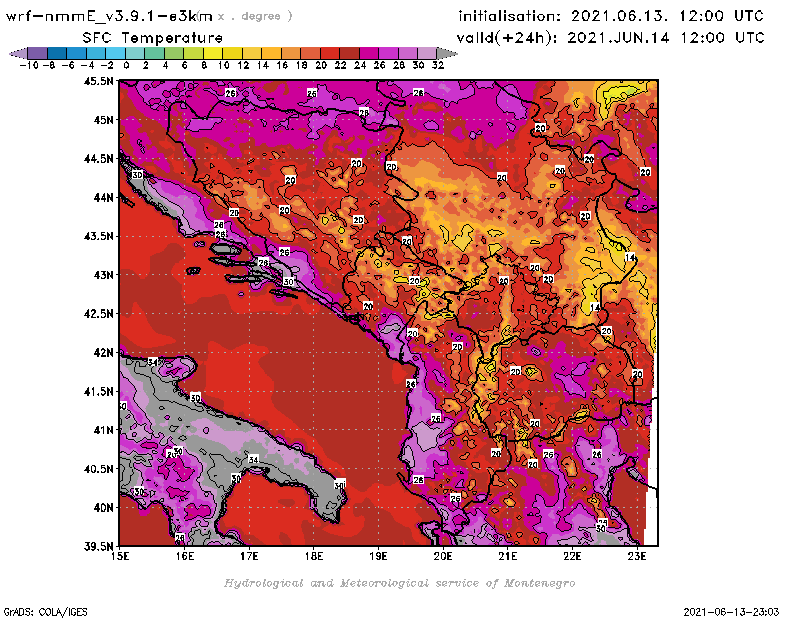Click the '40N' latitude axis label
The image size is (800, 618).
pos(103,508)
